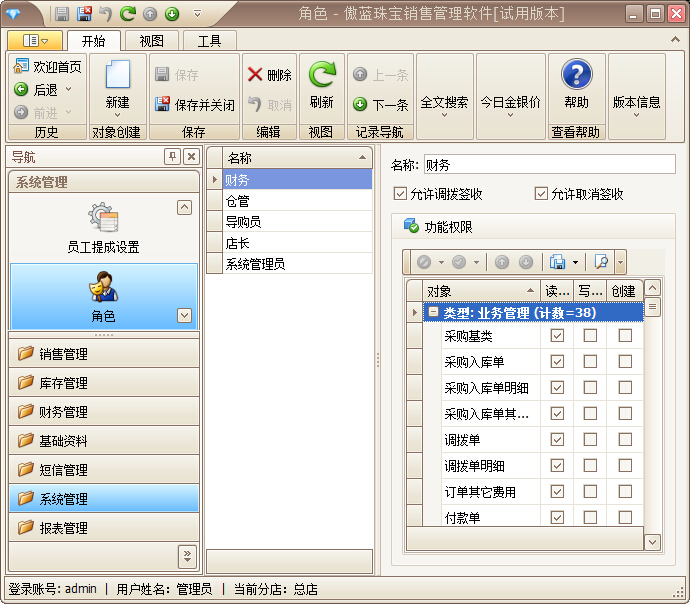Click the 新建 new object icon

coord(117,77)
